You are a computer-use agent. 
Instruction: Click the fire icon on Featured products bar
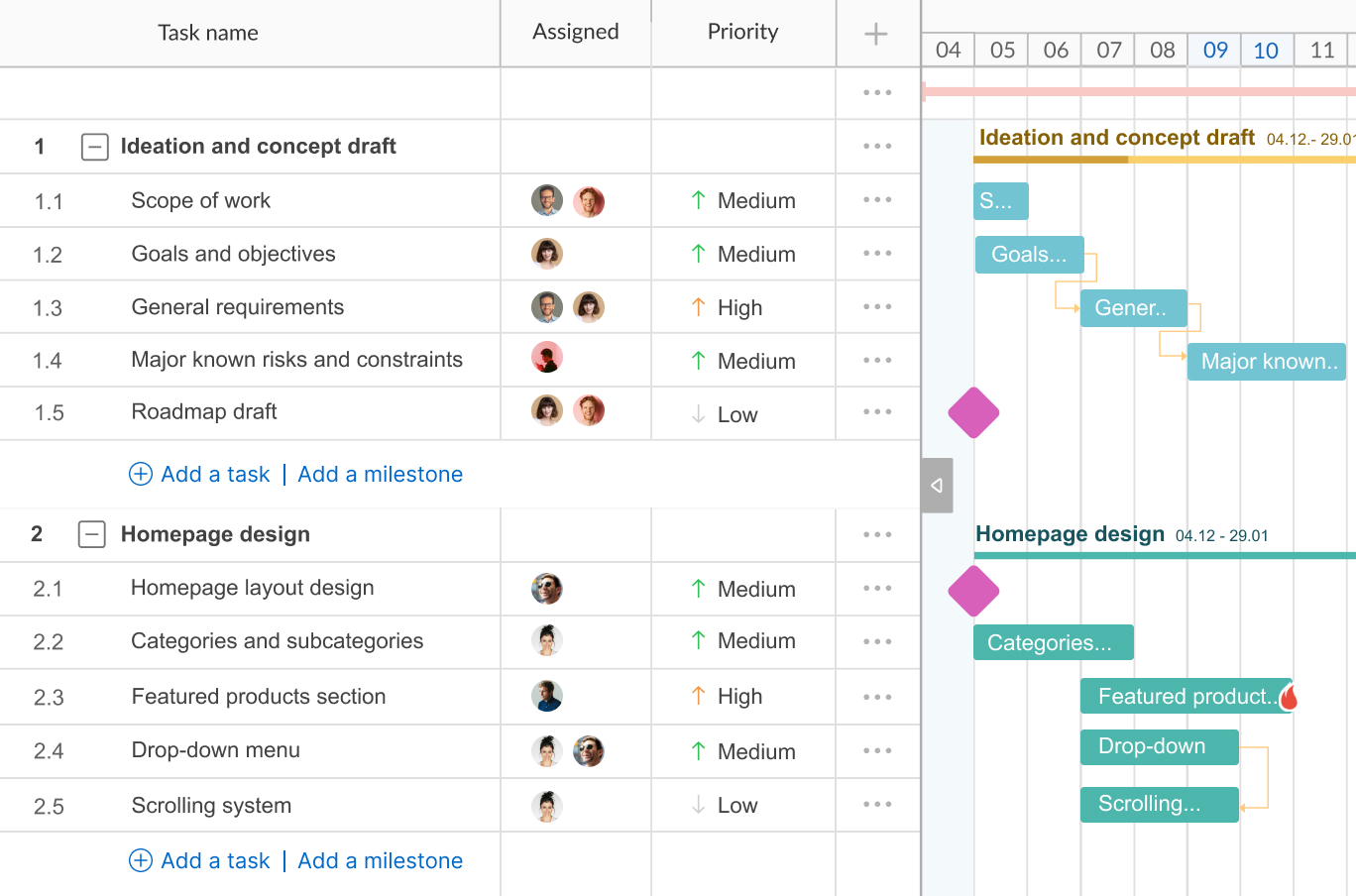click(1289, 698)
